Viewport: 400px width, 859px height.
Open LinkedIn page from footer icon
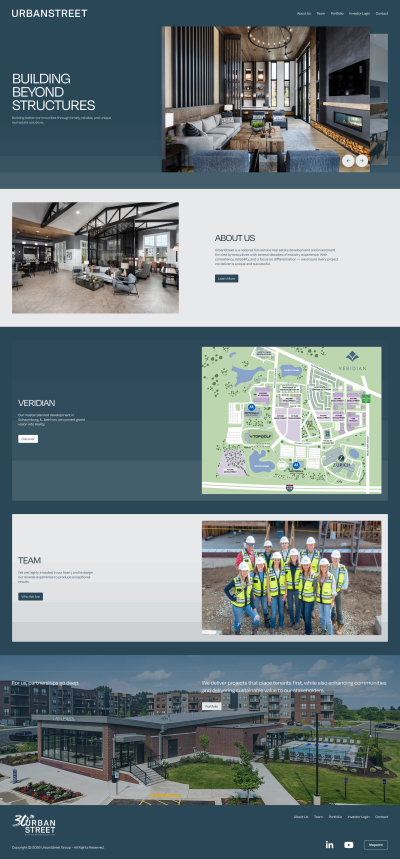coord(329,845)
